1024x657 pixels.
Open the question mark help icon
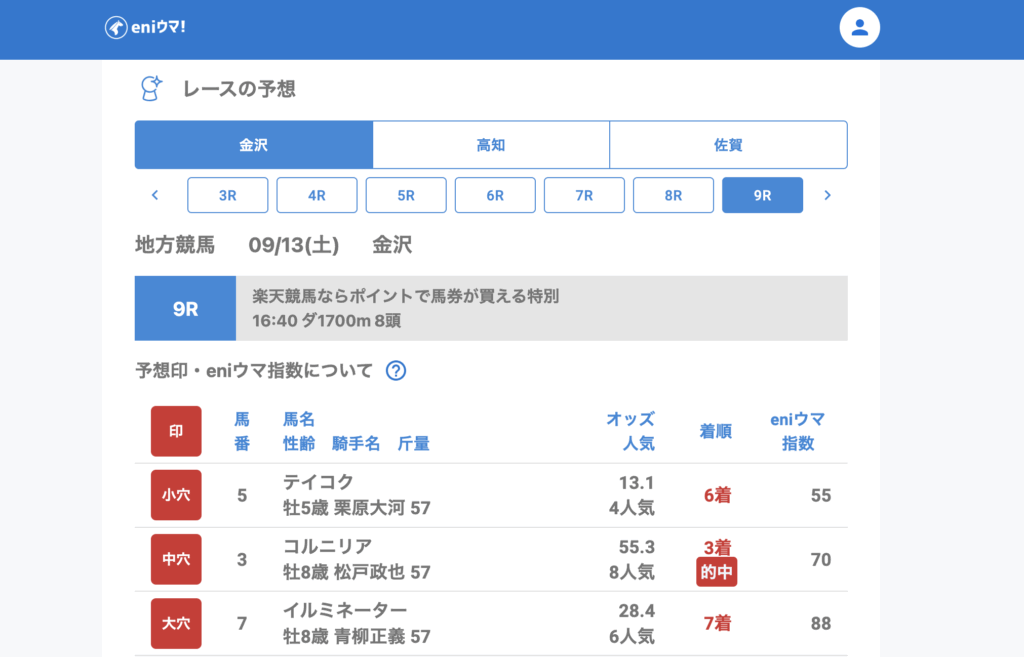[396, 371]
